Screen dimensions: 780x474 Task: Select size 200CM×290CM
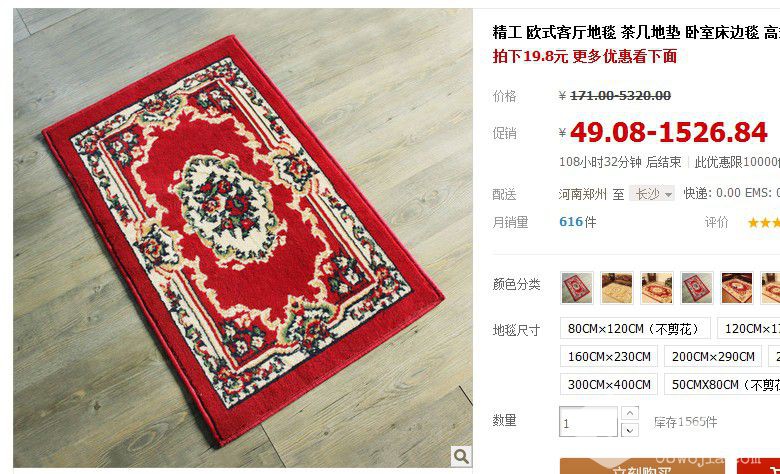click(713, 356)
